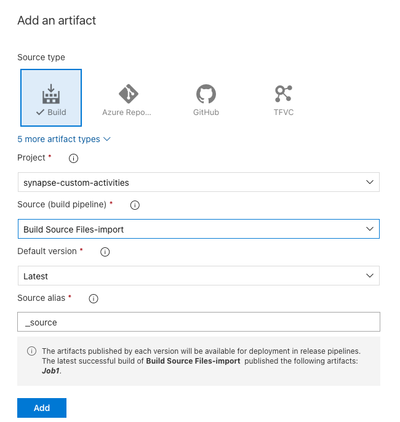Click the chevron in Project field

pyautogui.click(x=370, y=182)
